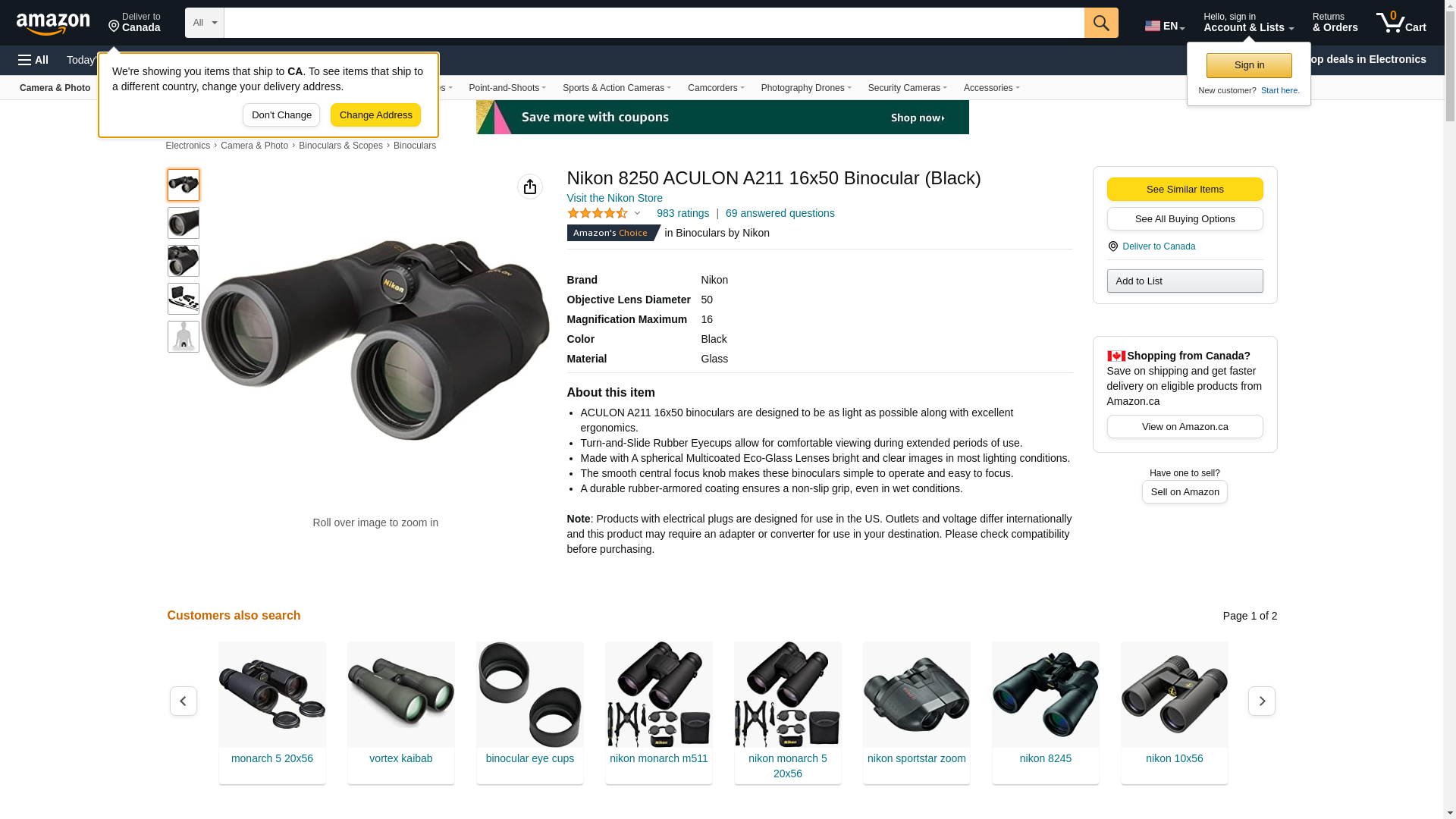Screen dimensions: 1456x819
Task: Open the All hamburger menu
Action: (x=33, y=60)
